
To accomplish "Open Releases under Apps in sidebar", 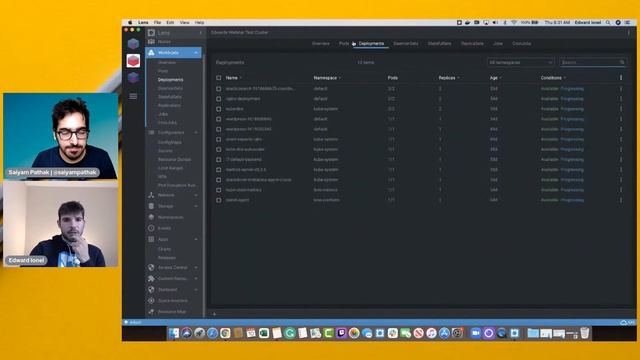I will tap(167, 258).
